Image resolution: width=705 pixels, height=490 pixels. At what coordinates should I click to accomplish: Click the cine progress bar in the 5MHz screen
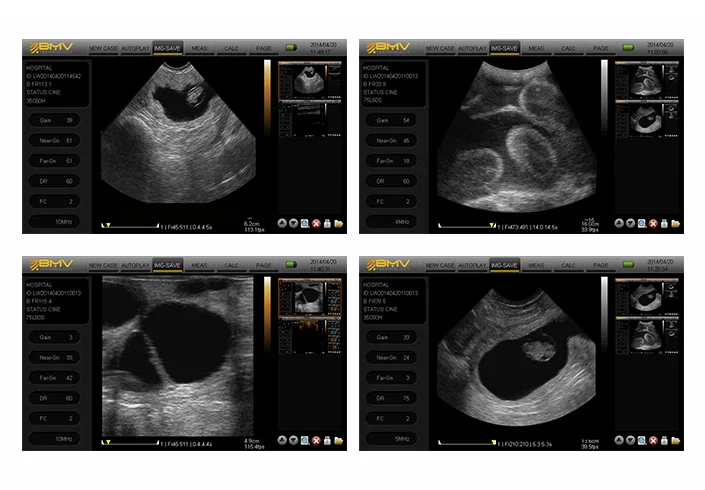[x=468, y=442]
